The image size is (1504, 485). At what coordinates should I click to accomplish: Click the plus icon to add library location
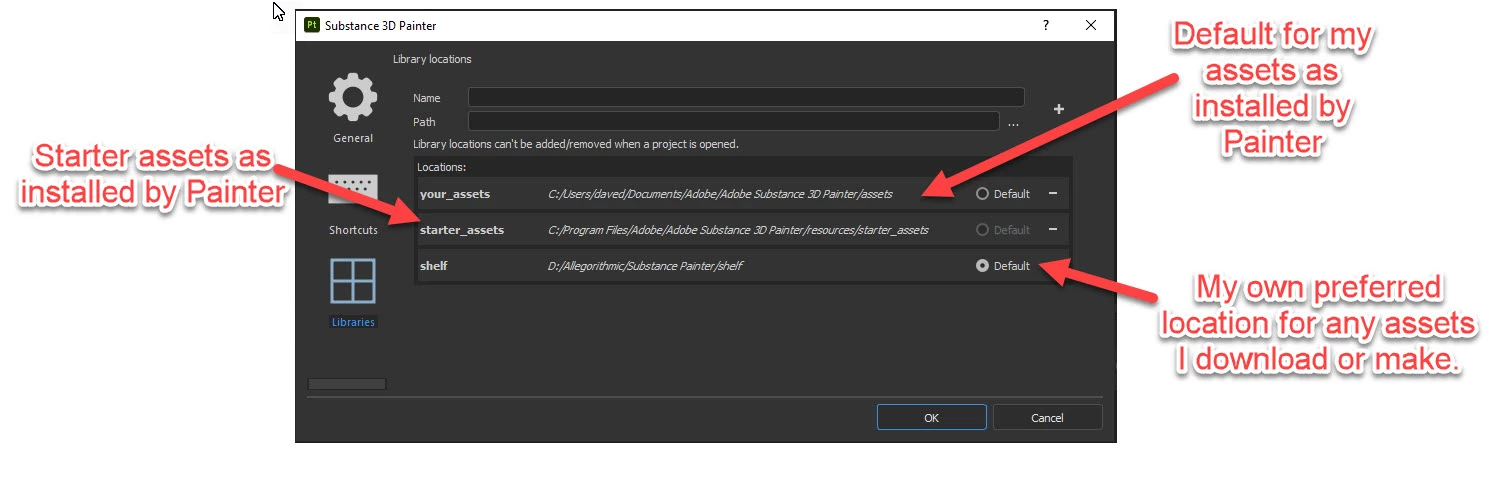(1058, 108)
